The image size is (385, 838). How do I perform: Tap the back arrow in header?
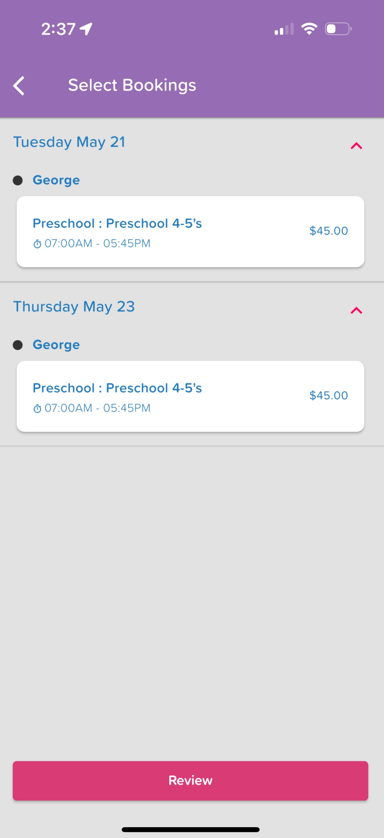pyautogui.click(x=19, y=86)
